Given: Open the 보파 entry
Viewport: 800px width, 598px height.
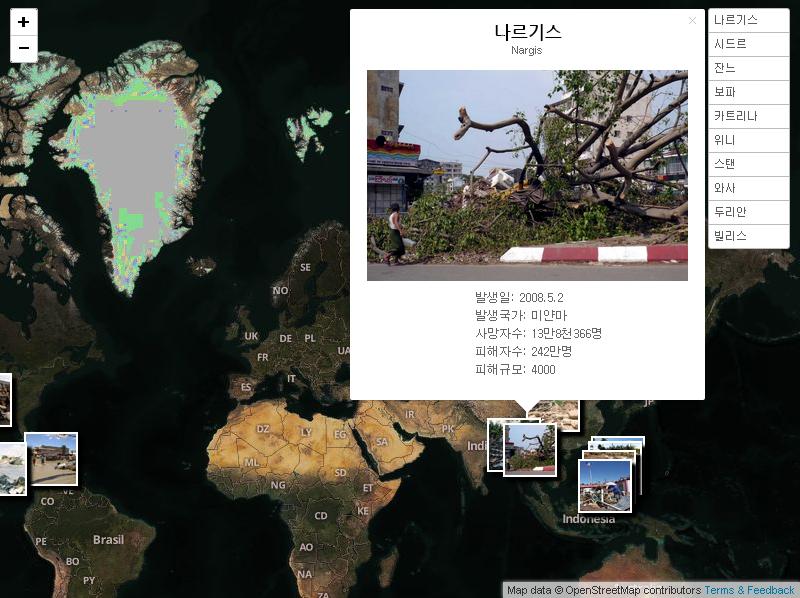Looking at the screenshot, I should [x=748, y=92].
